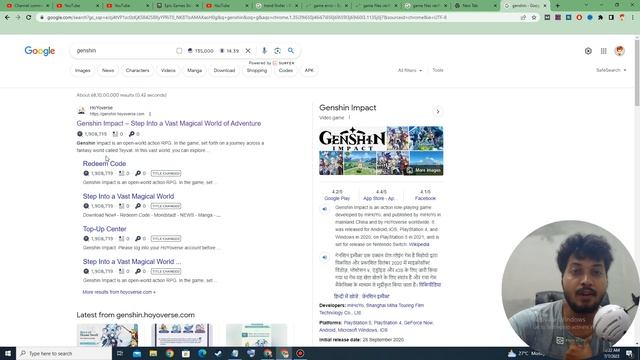Open the Wikipedia link in the description
Screen dimensions: 640x360
click(x=419, y=244)
